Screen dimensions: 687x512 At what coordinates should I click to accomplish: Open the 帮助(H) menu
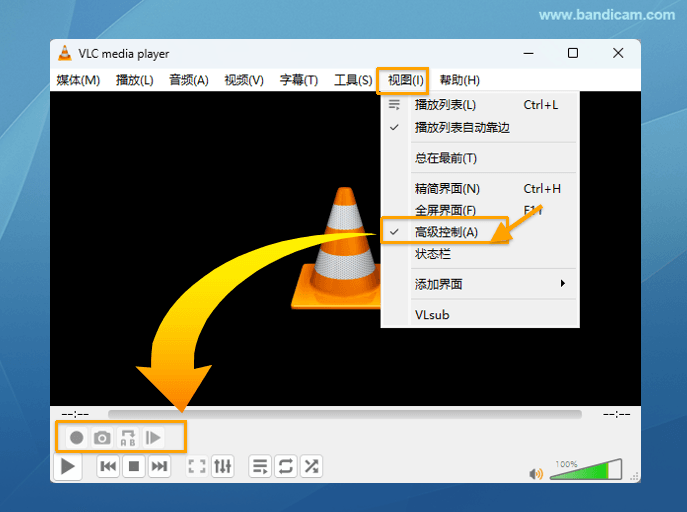point(460,80)
